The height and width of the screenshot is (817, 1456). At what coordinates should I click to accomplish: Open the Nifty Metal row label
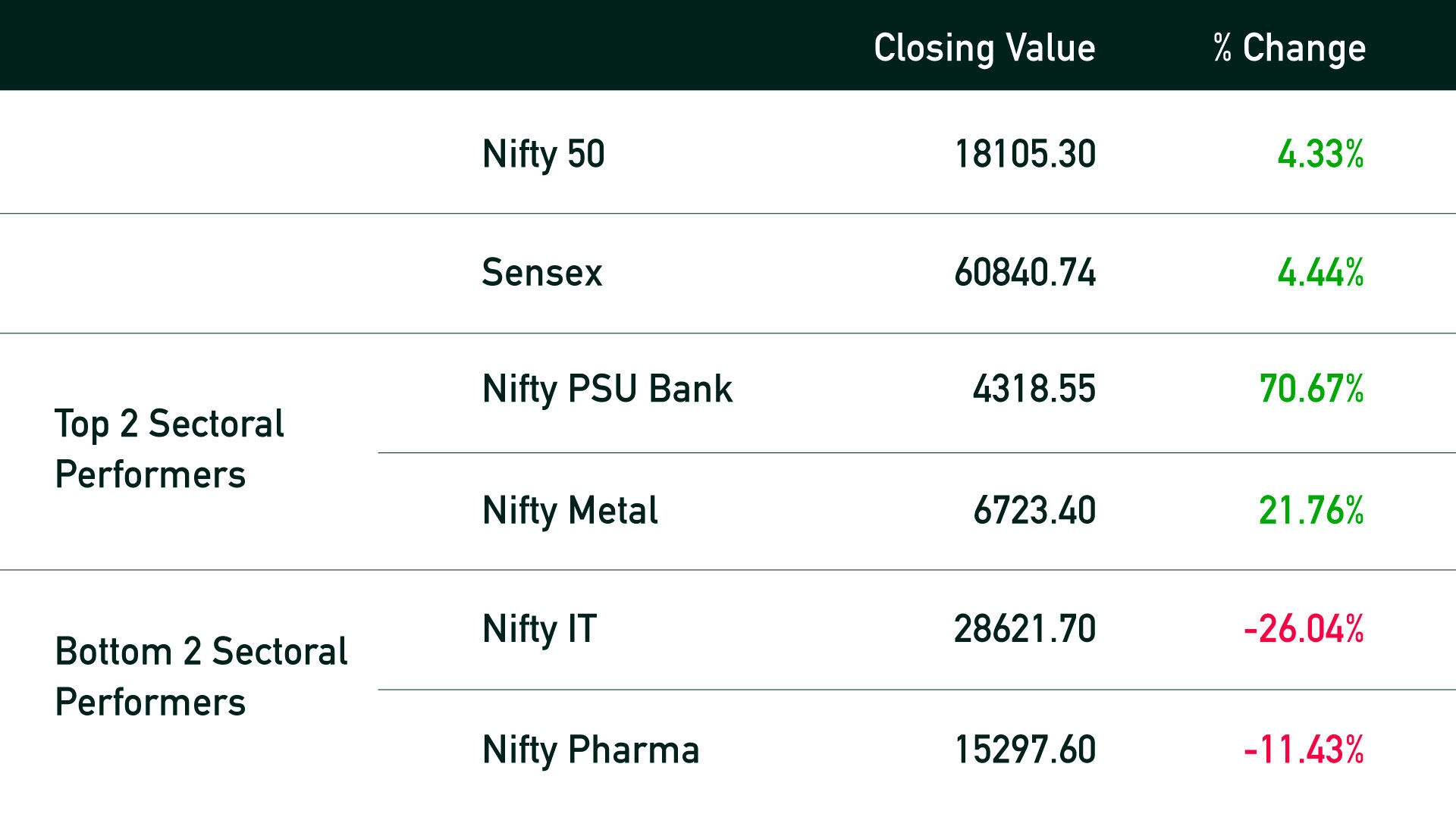click(x=570, y=511)
